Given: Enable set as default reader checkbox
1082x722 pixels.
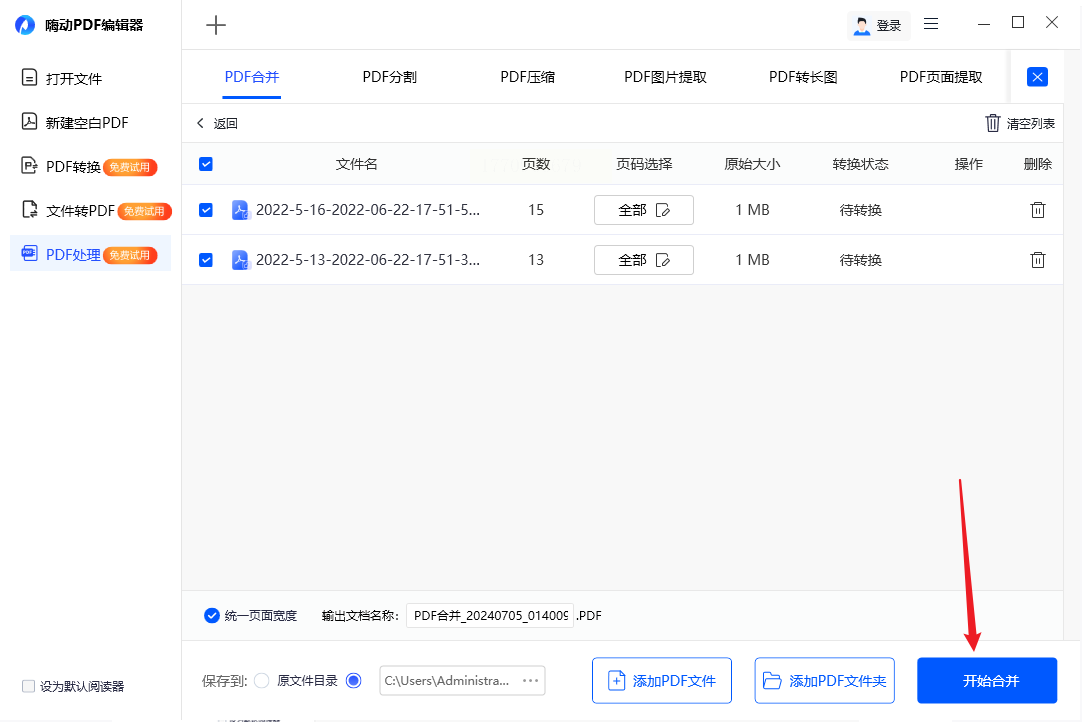Looking at the screenshot, I should 28,686.
